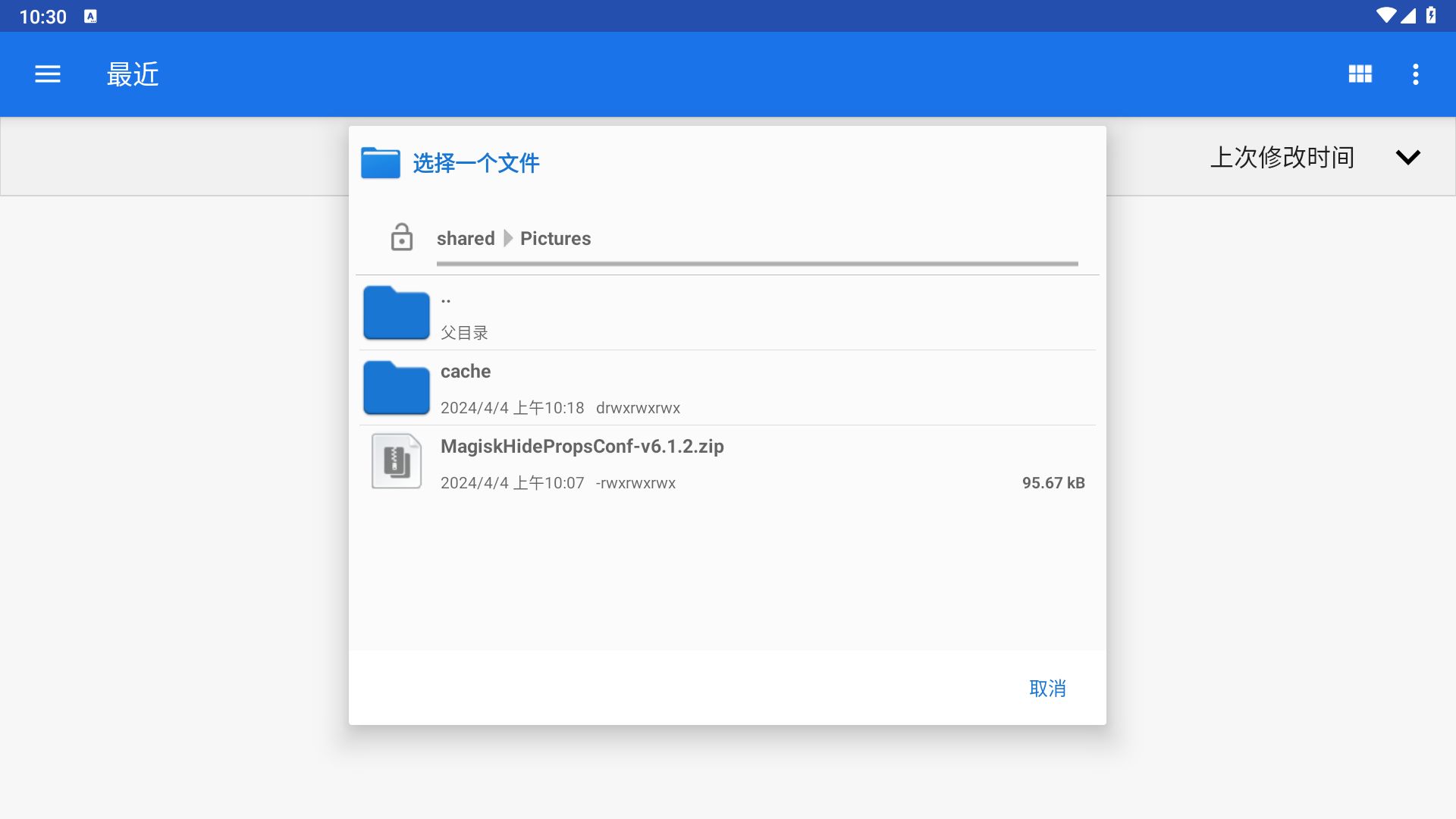Open the parent directory folder icon
1456x819 pixels.
397,312
